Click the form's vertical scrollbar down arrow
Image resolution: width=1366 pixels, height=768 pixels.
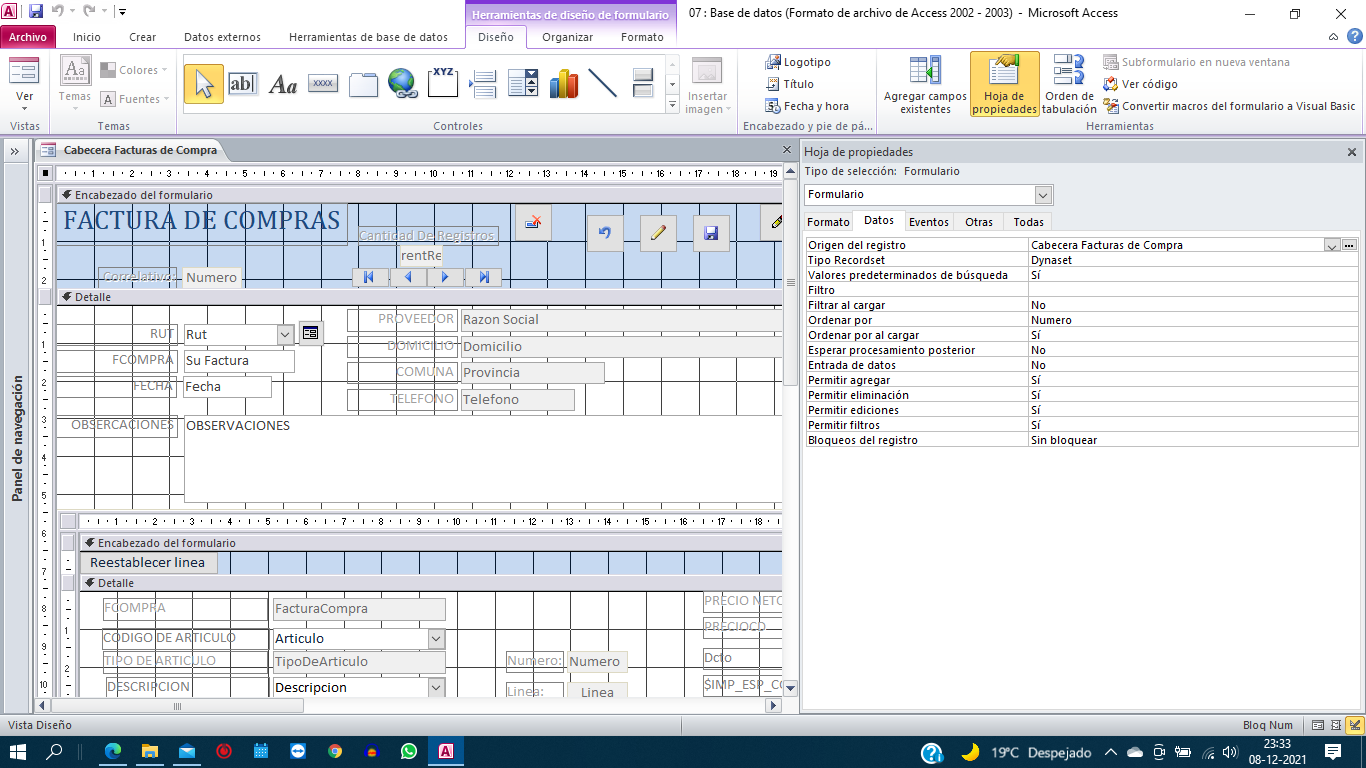pyautogui.click(x=790, y=688)
